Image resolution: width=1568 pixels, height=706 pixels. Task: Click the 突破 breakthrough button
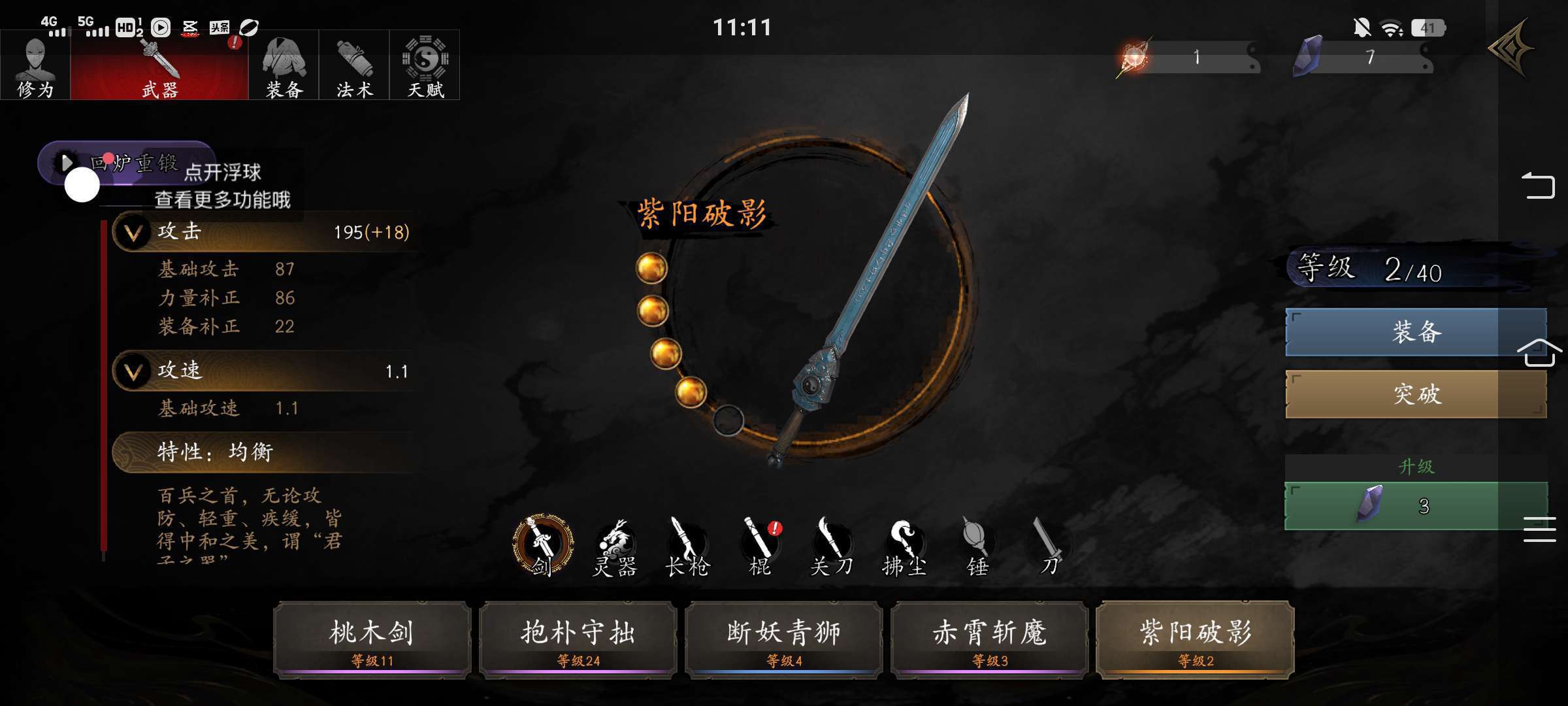pos(1416,394)
